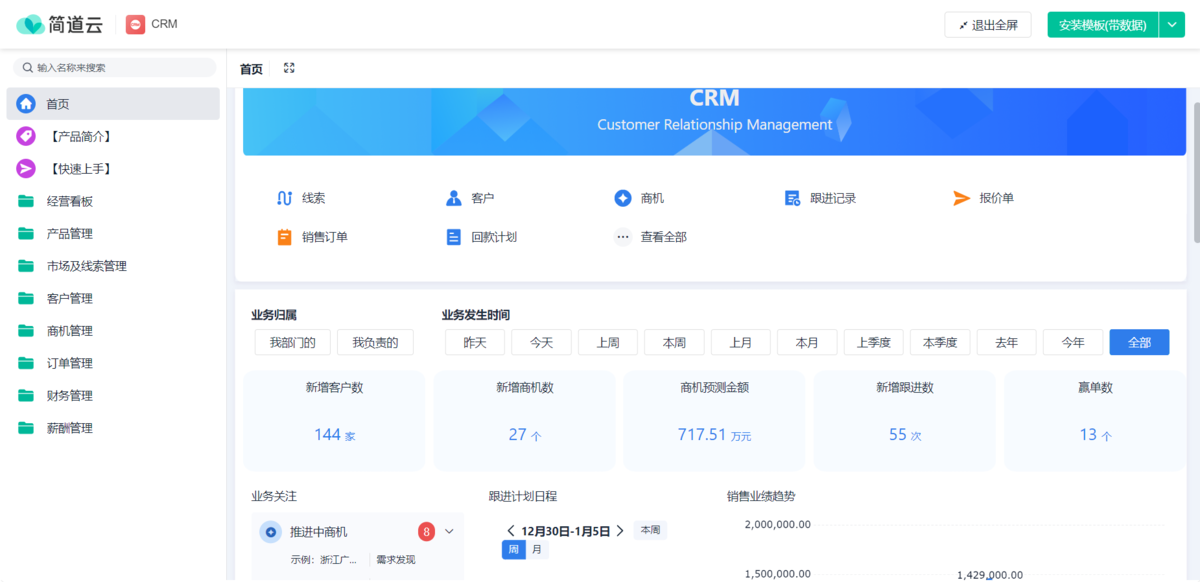The image size is (1200, 582).
Task: Go to next week in schedule
Action: click(620, 531)
